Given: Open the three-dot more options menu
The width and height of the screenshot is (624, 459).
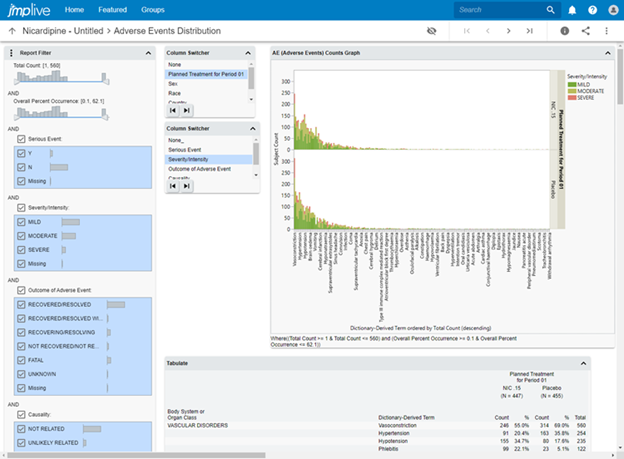Looking at the screenshot, I should tap(607, 31).
